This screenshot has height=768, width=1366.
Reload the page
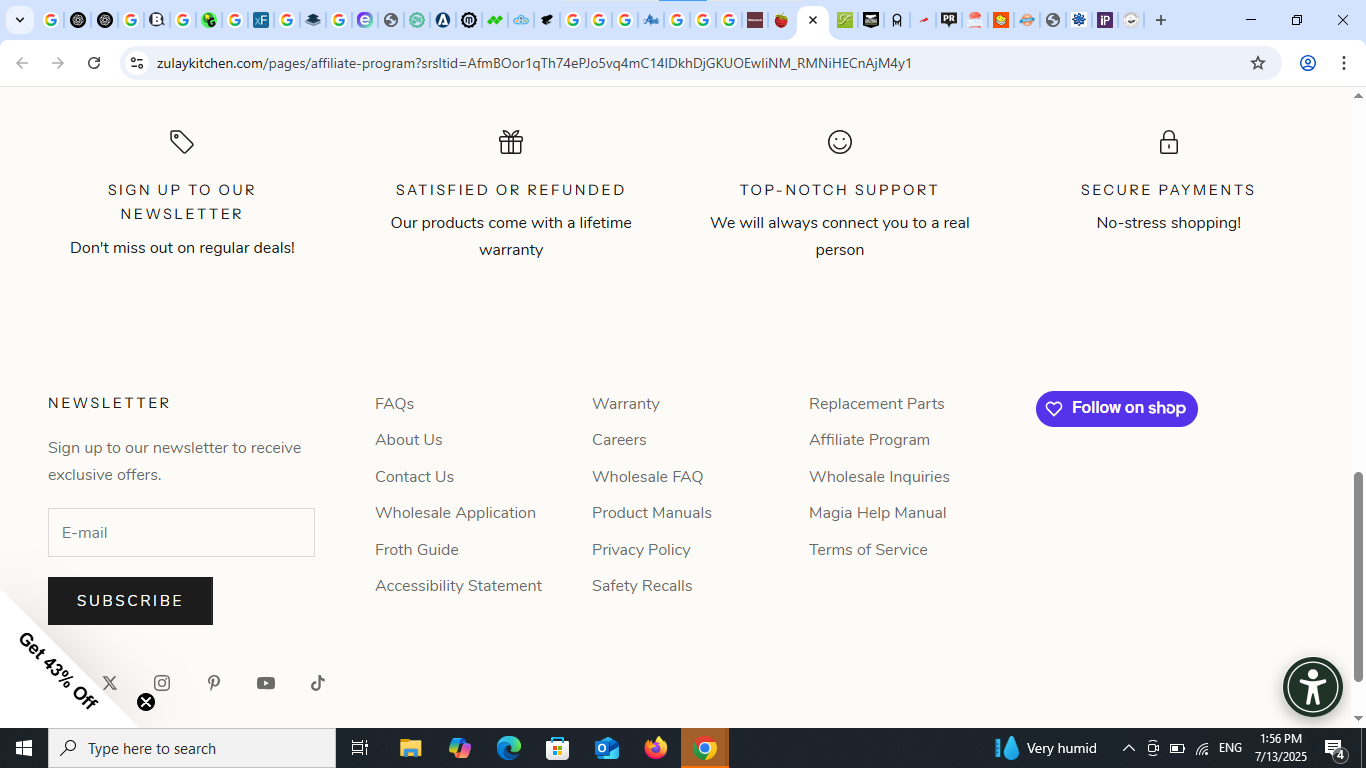[x=94, y=63]
